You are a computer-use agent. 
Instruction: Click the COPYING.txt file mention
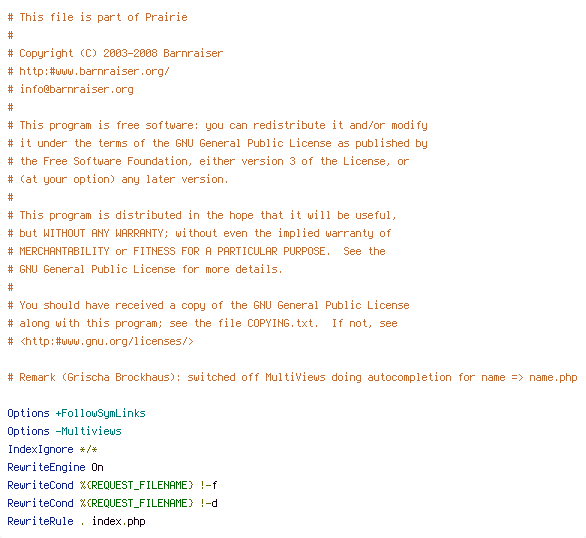click(x=282, y=323)
